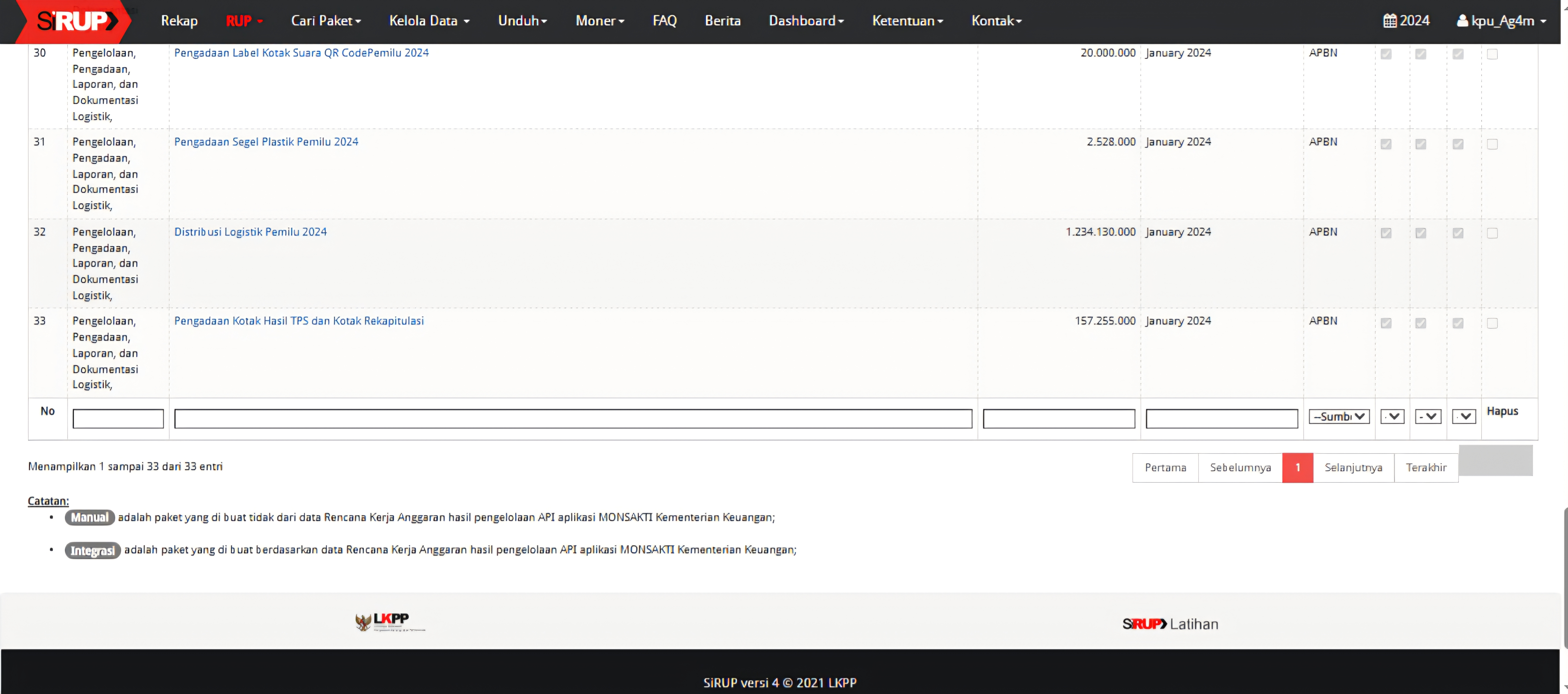Expand the Kelola Data menu
Image resolution: width=1568 pixels, height=694 pixels.
[x=429, y=21]
